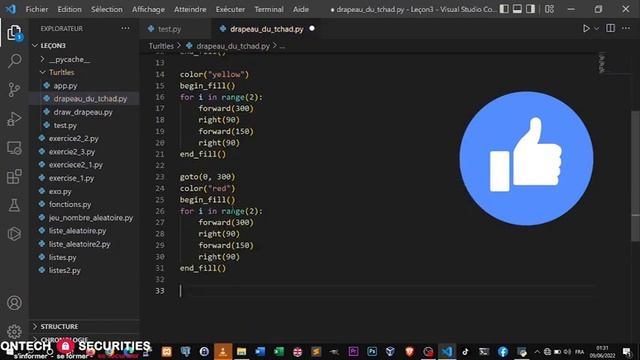
Task: Open jeu_nombre_aleatoire.py file
Action: point(84,218)
